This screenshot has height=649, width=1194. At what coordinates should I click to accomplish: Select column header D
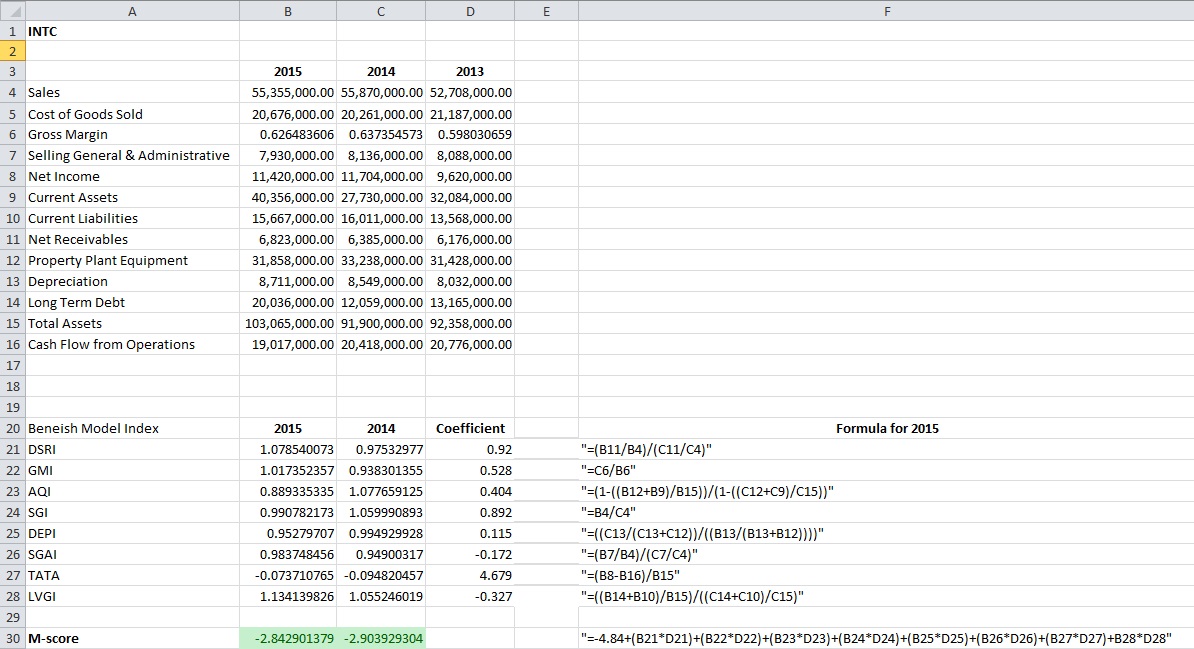[470, 10]
